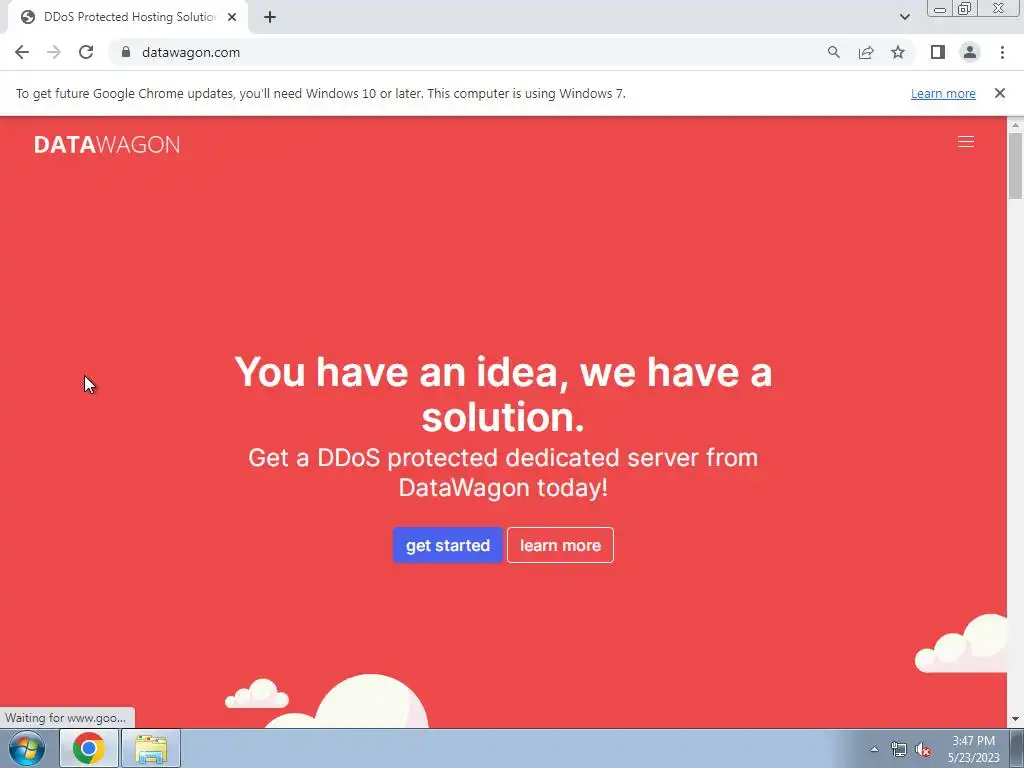Click the Chrome icon on the taskbar
The height and width of the screenshot is (768, 1024).
89,748
